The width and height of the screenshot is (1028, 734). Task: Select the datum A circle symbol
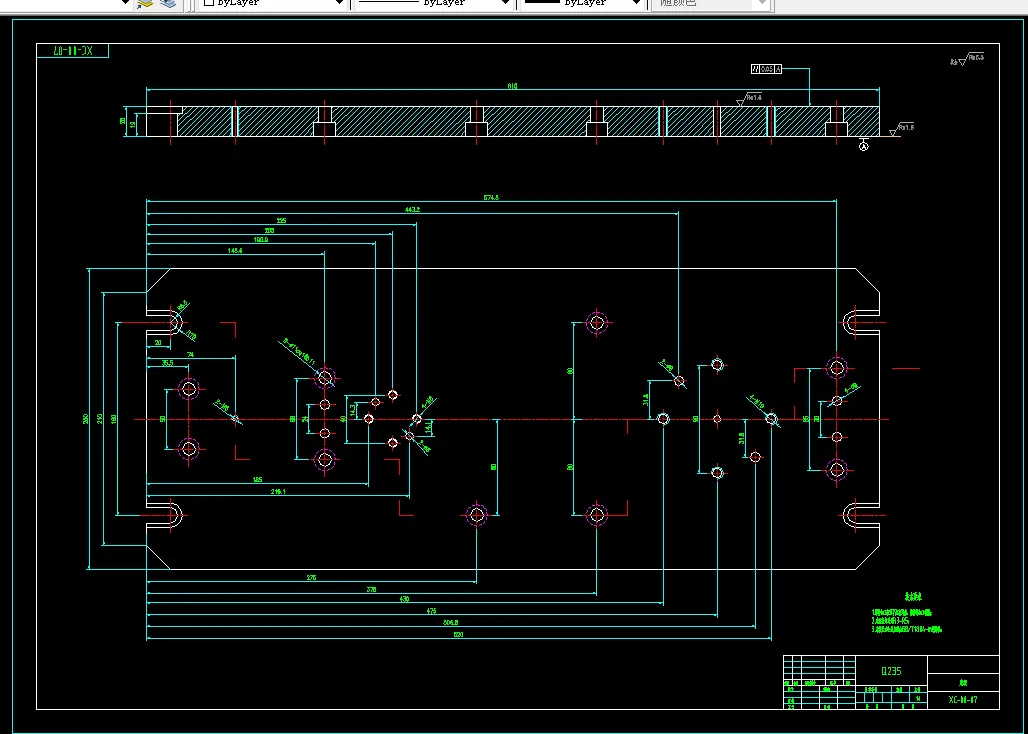point(864,146)
